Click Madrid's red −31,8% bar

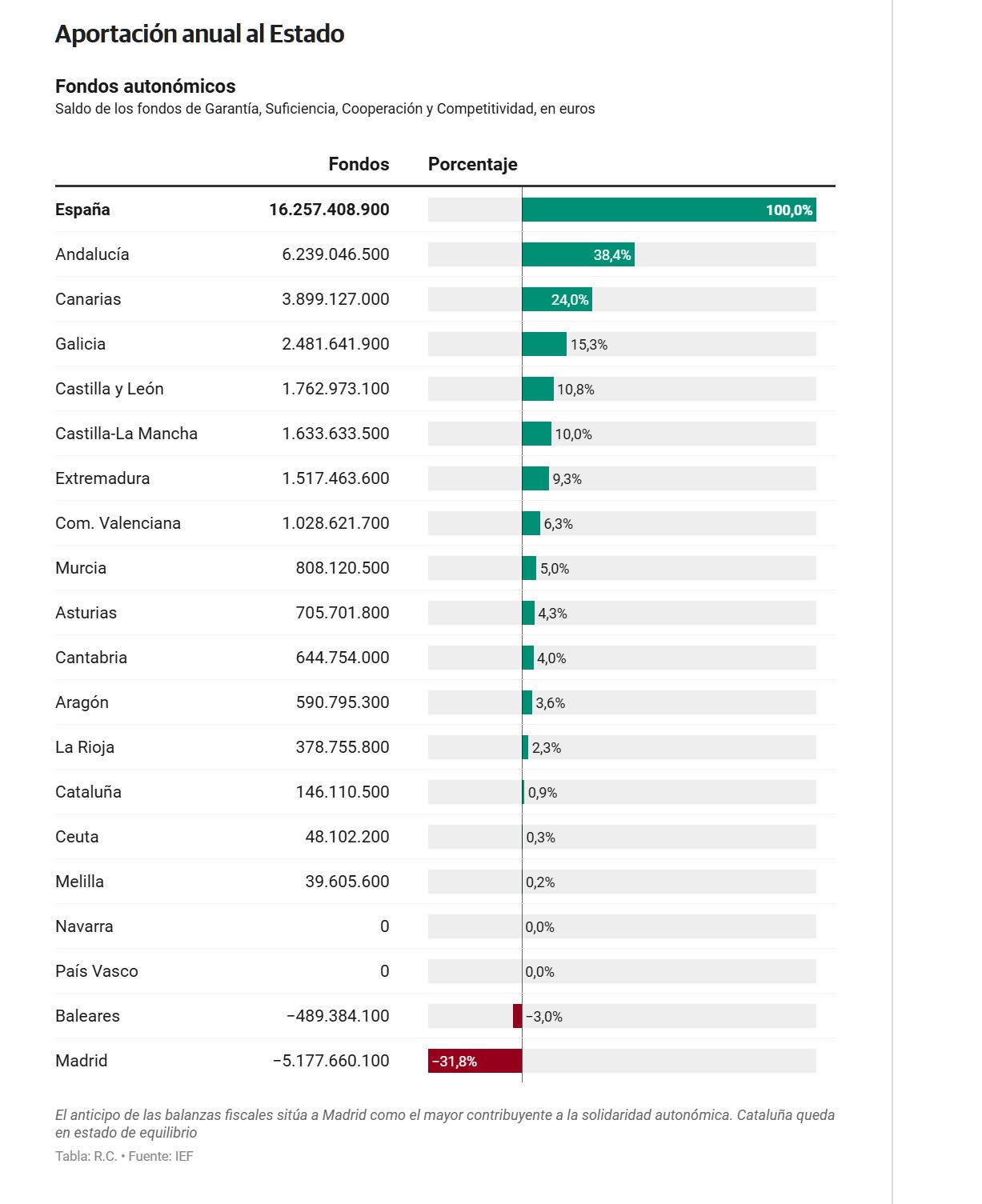pyautogui.click(x=475, y=1061)
